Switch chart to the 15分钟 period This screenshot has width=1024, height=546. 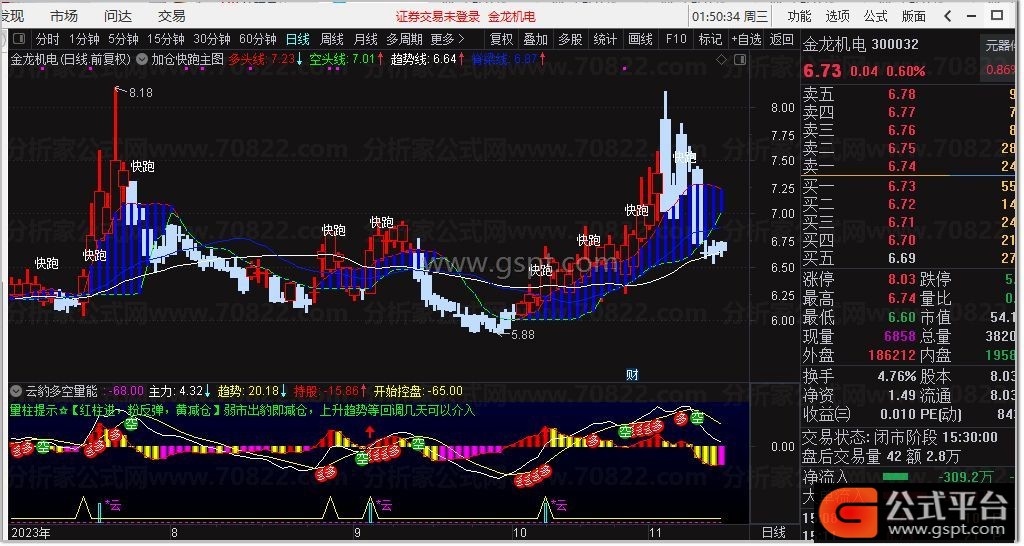pyautogui.click(x=165, y=39)
